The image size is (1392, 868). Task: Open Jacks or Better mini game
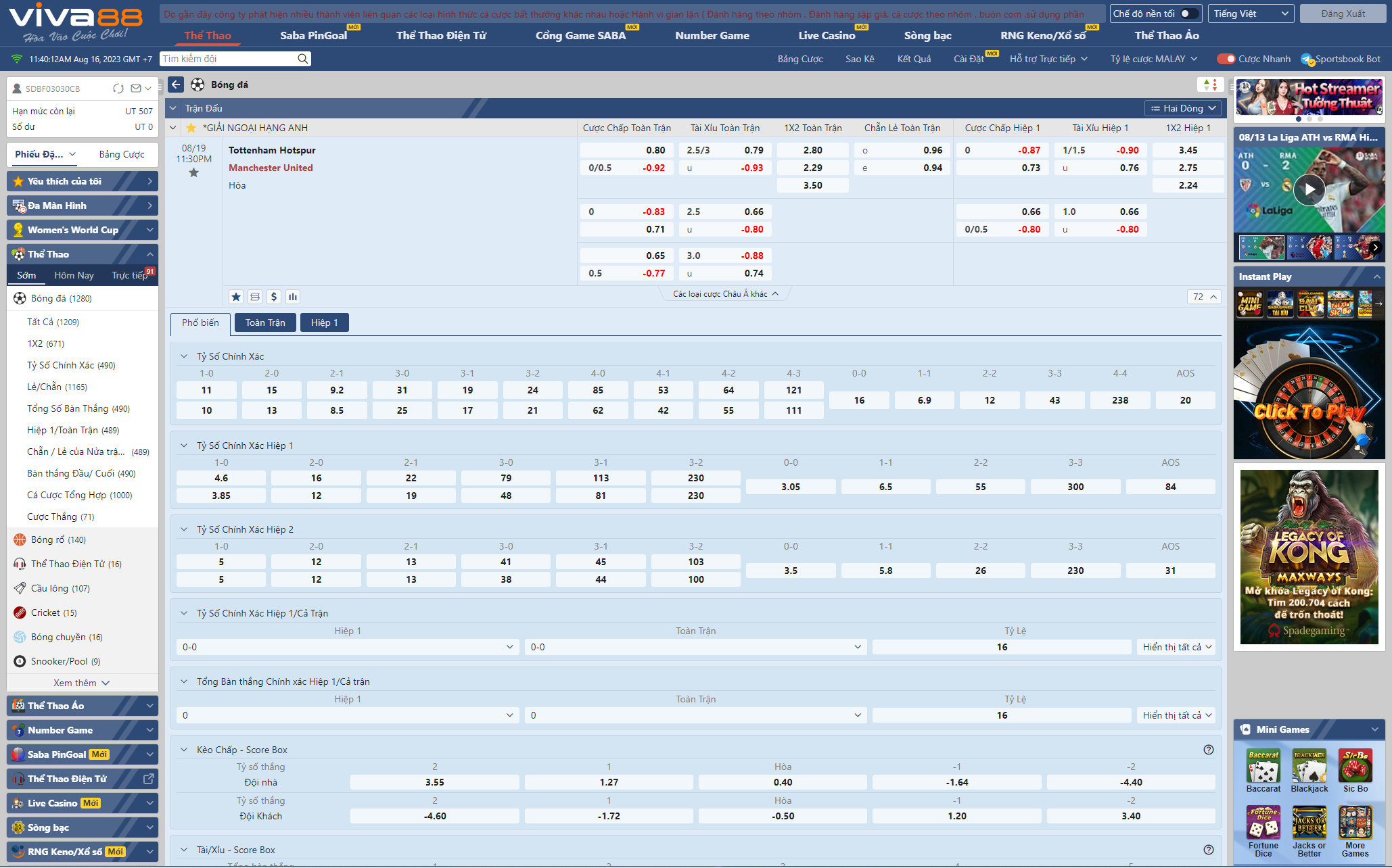1309,831
